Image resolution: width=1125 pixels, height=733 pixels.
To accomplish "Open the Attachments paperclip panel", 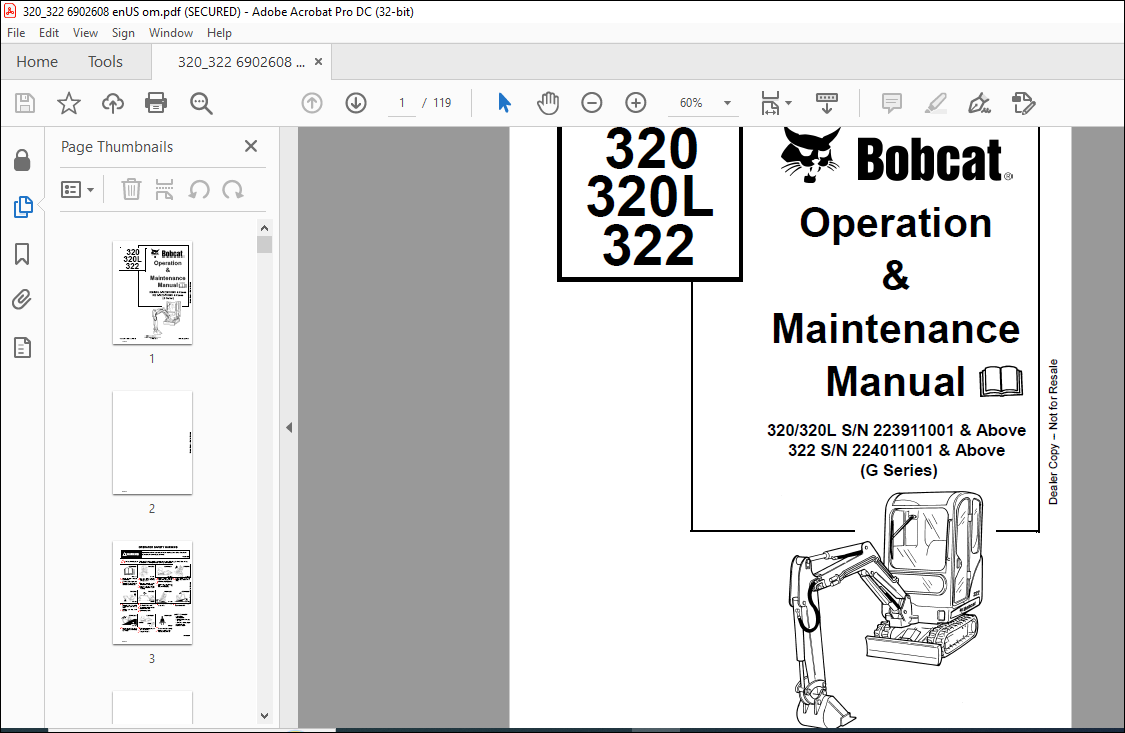I will (x=22, y=300).
